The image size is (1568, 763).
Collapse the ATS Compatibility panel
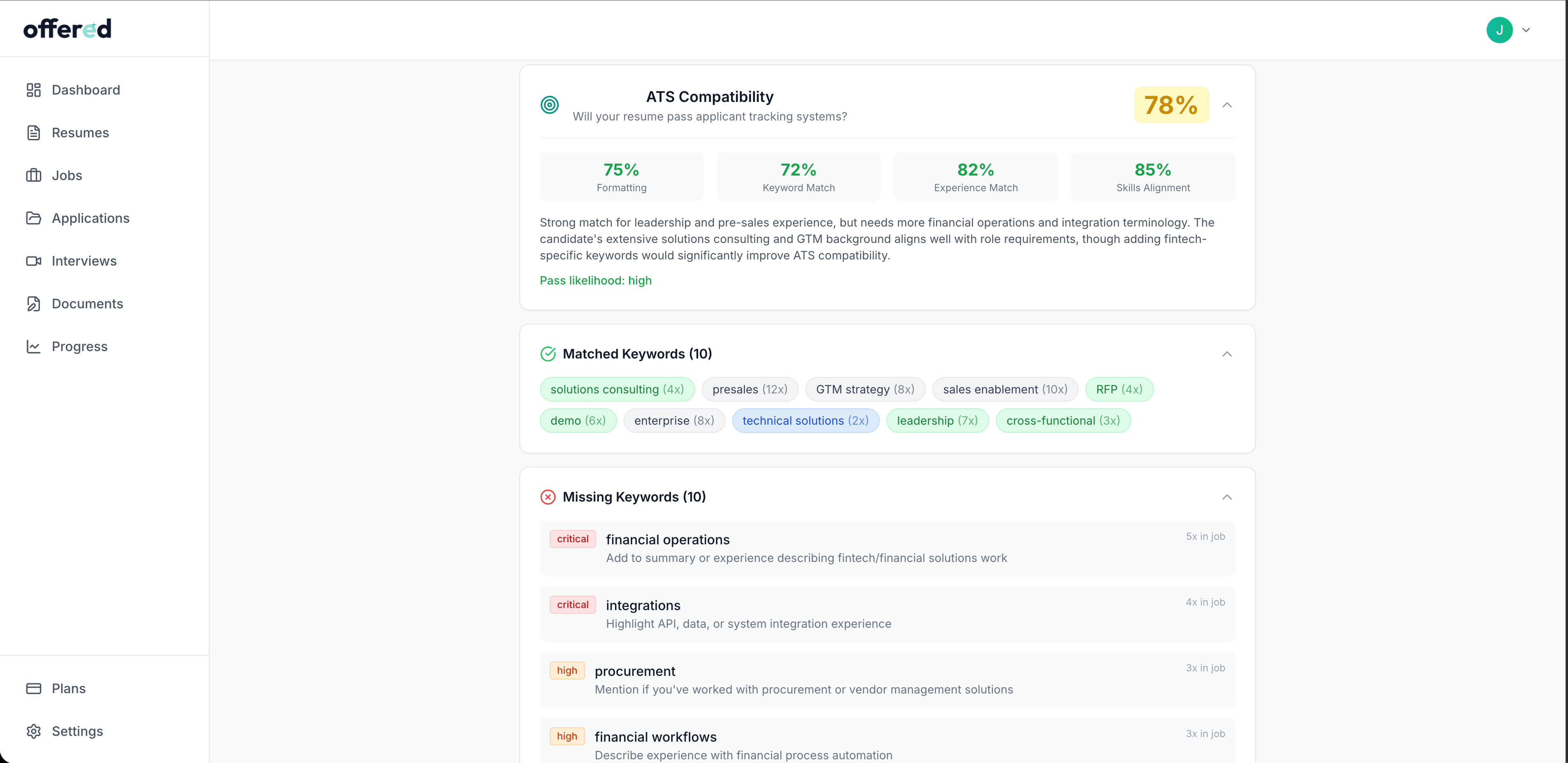1227,105
